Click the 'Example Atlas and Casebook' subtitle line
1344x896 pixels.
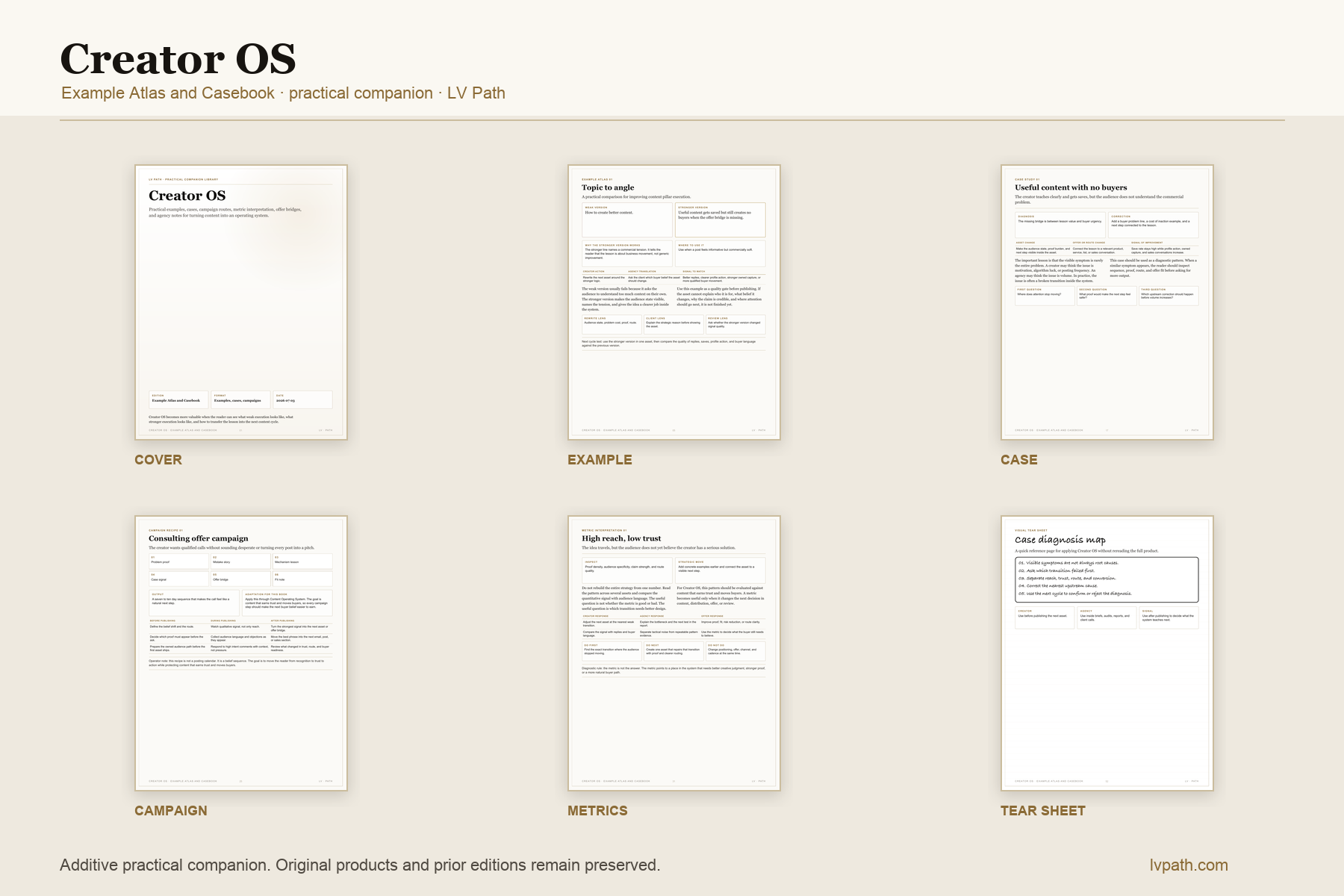click(x=283, y=93)
